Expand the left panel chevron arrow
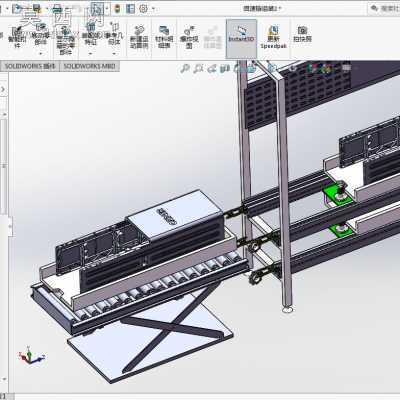 coord(3,89)
